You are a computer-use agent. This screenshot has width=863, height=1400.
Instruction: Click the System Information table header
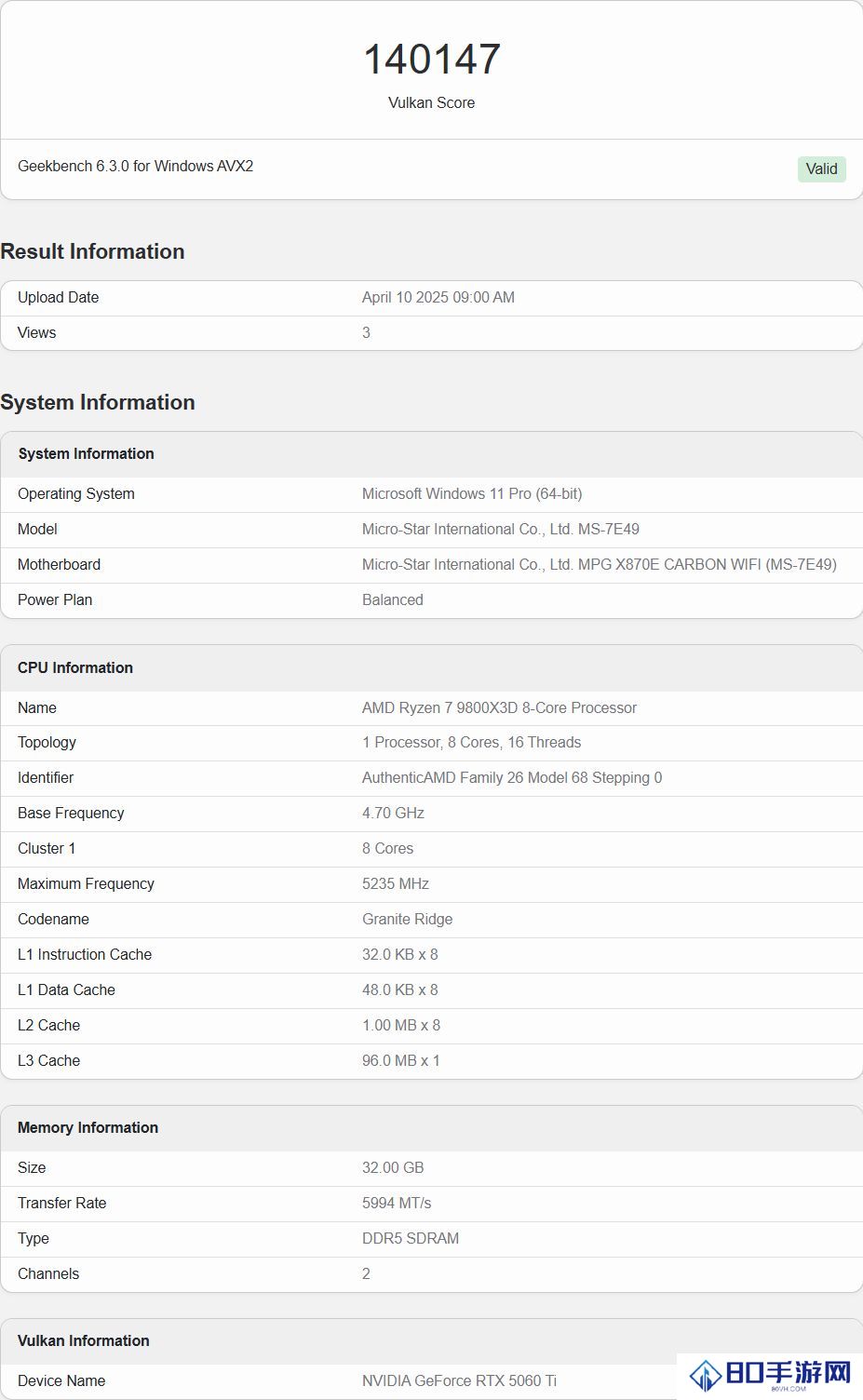[86, 453]
